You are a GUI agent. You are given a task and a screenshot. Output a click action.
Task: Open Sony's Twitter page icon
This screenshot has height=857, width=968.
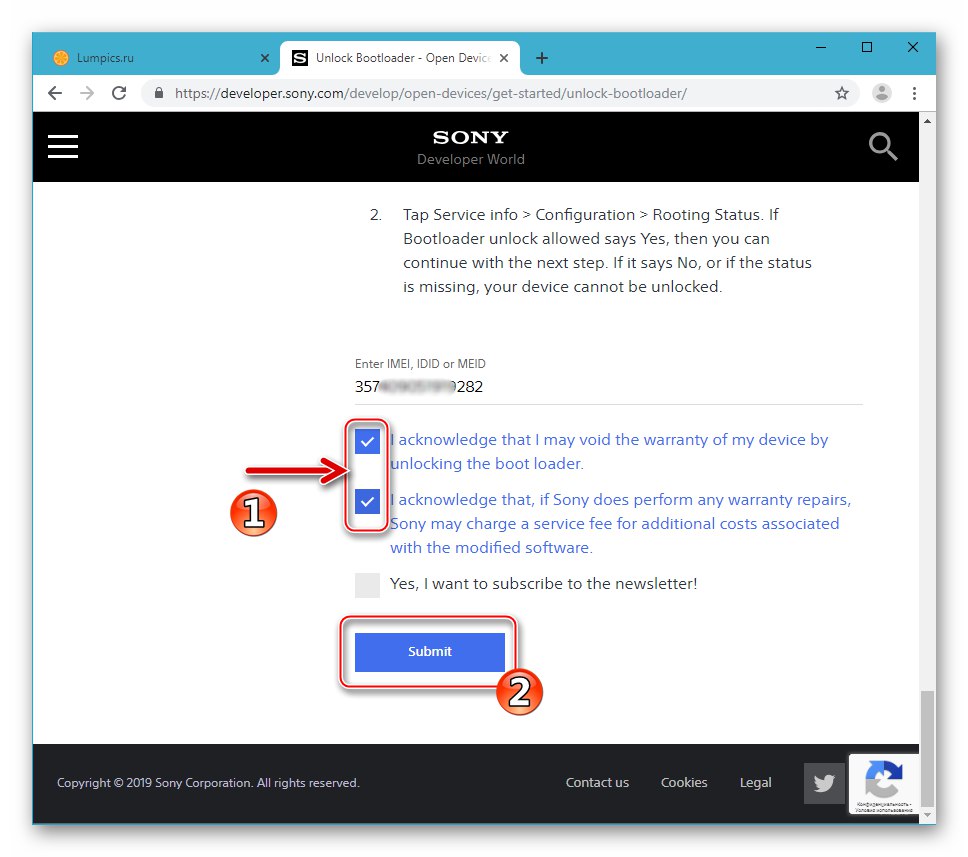point(824,784)
